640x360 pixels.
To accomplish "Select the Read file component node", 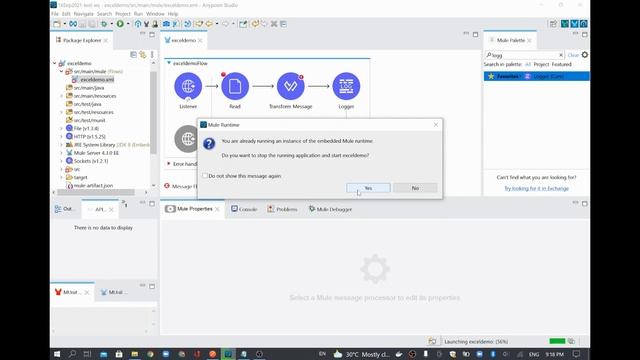I will 235,86.
